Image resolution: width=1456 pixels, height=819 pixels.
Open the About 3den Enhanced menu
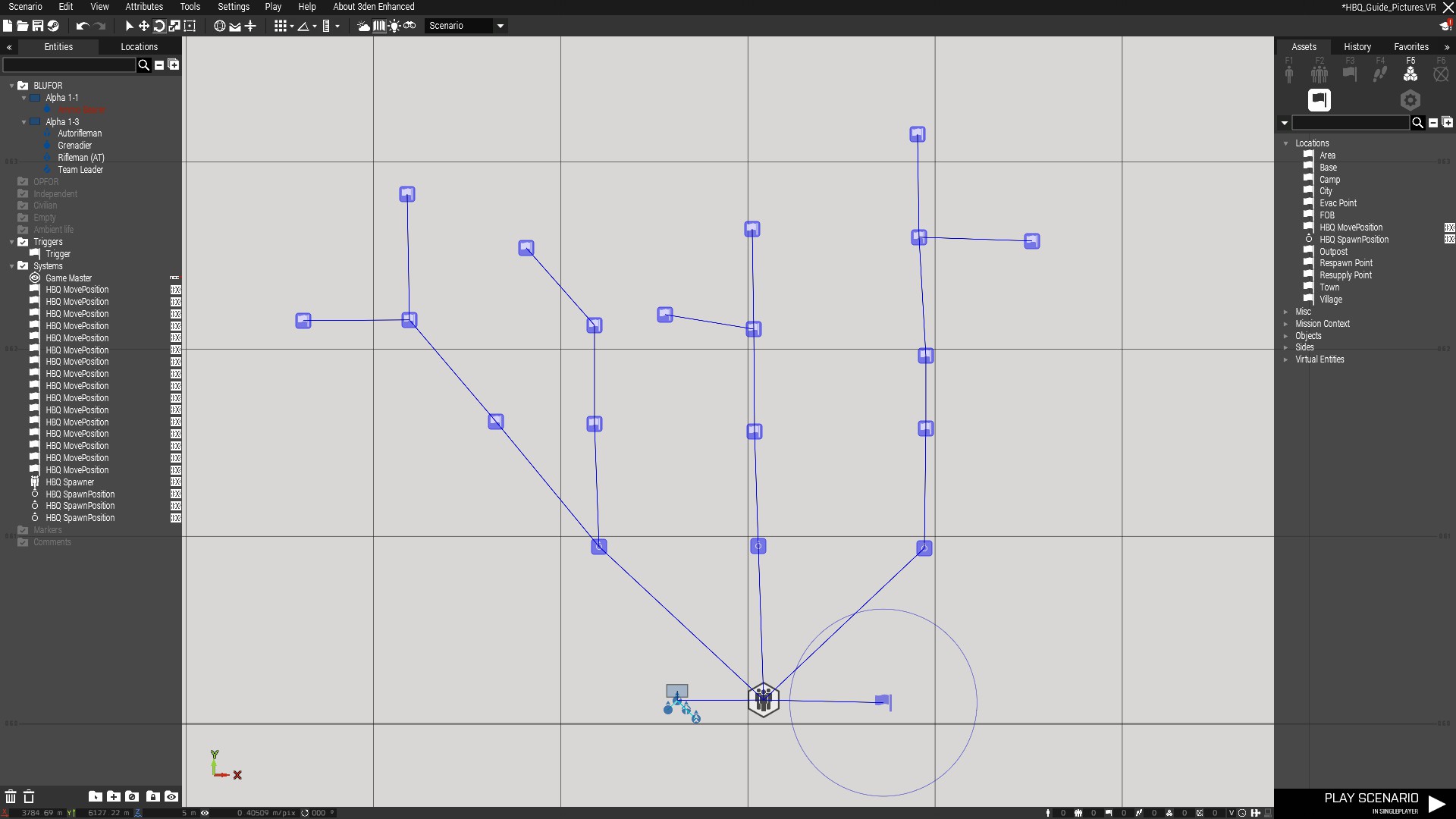pos(373,7)
